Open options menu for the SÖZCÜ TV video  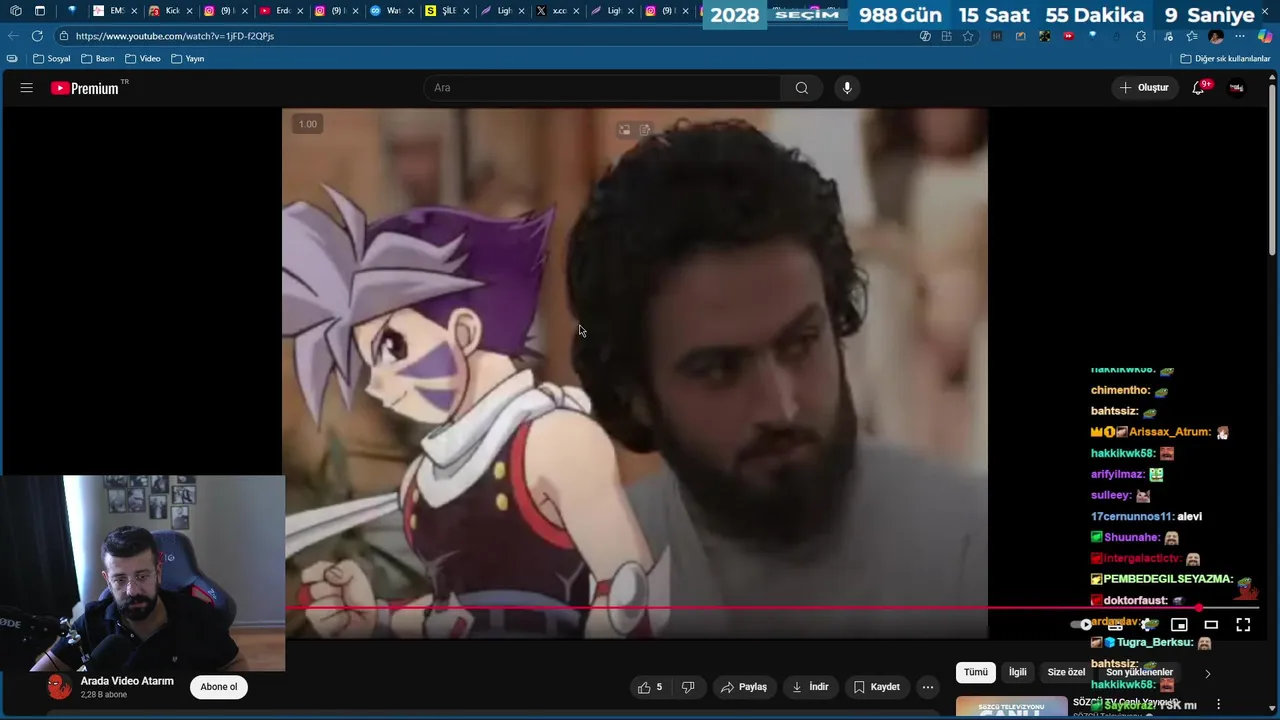pyautogui.click(x=1217, y=705)
